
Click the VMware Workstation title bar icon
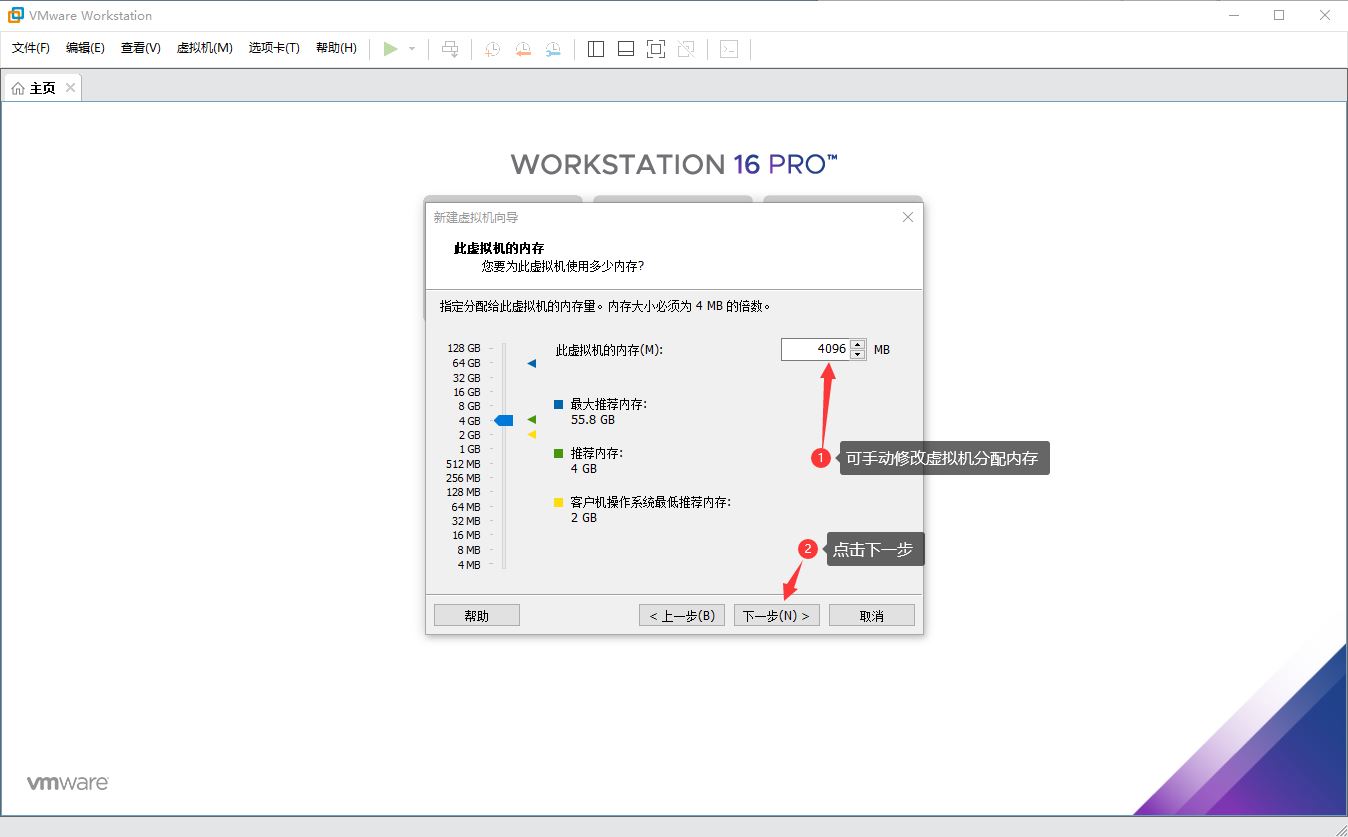coord(15,15)
